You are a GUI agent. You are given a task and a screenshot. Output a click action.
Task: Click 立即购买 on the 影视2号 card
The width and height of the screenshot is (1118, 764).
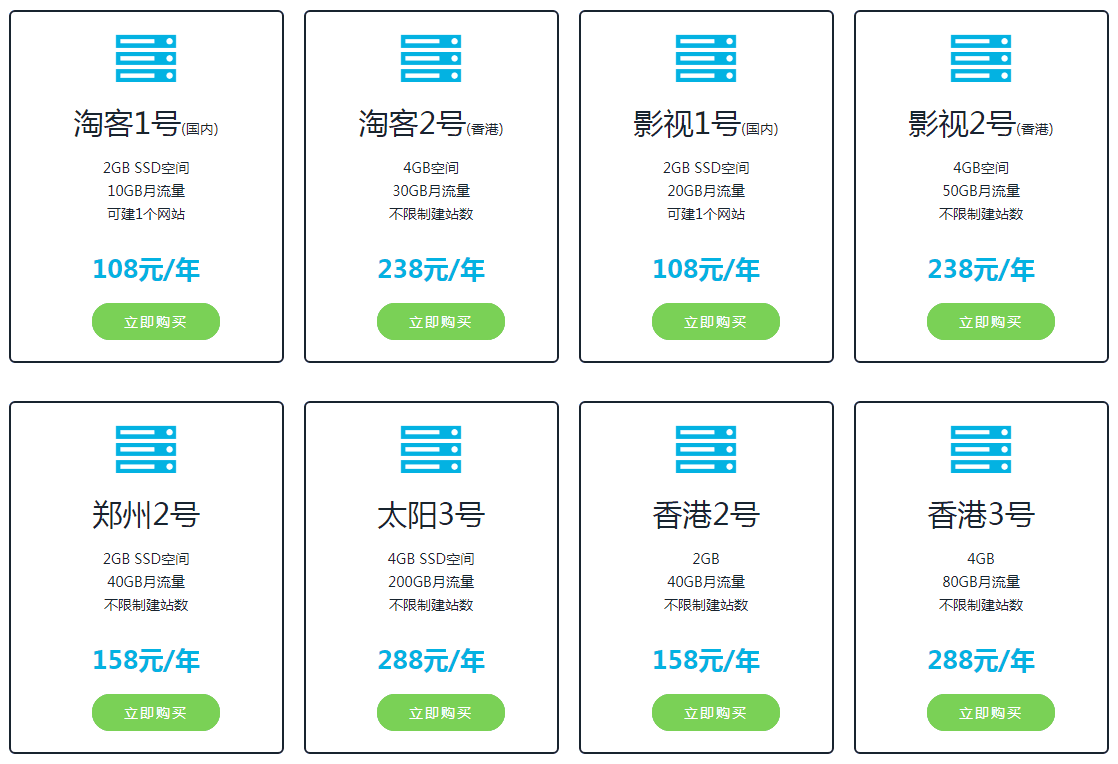click(x=991, y=321)
